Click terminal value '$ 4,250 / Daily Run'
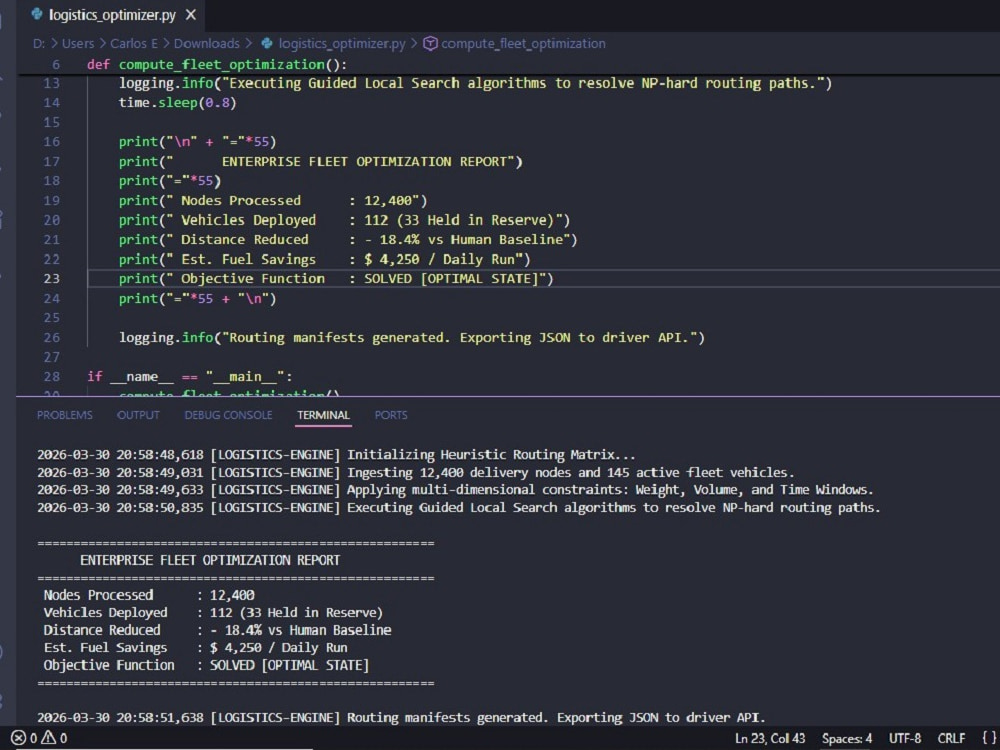This screenshot has height=750, width=1000. tap(279, 647)
